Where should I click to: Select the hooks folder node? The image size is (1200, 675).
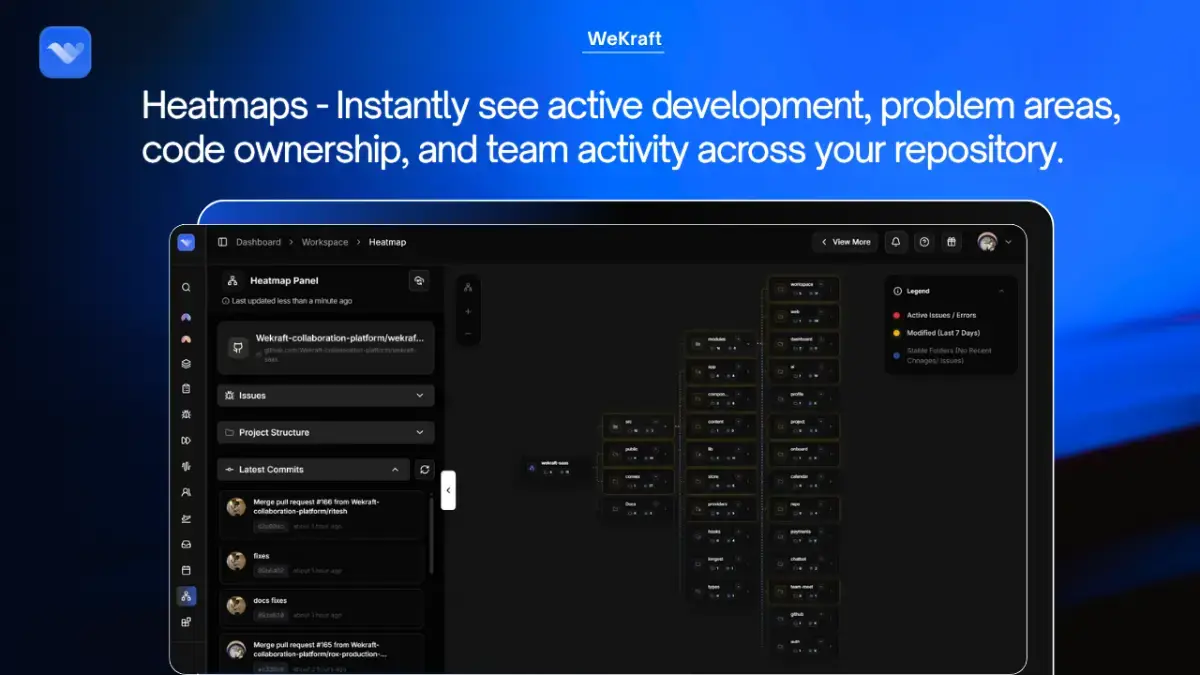coord(720,536)
